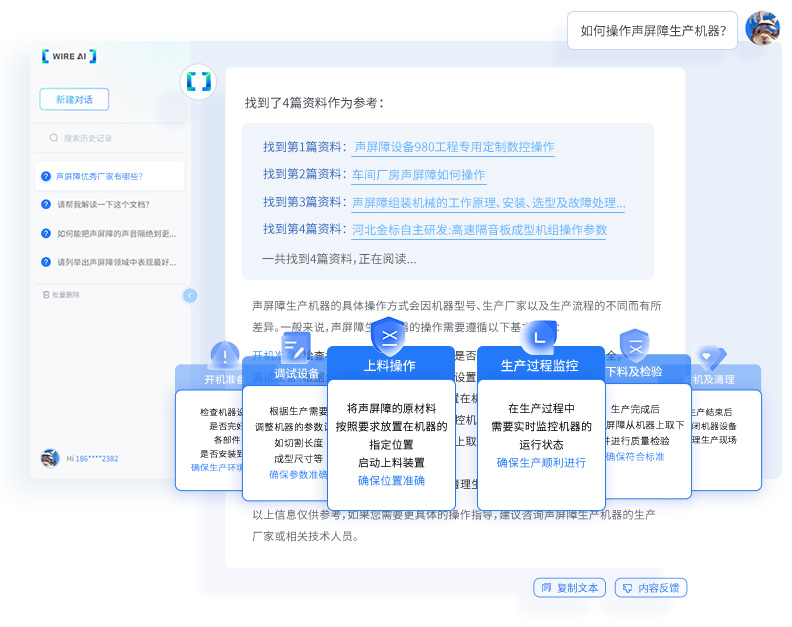Open history item 请帮我解读一下这个文档?
This screenshot has height=627, width=792.
102,204
